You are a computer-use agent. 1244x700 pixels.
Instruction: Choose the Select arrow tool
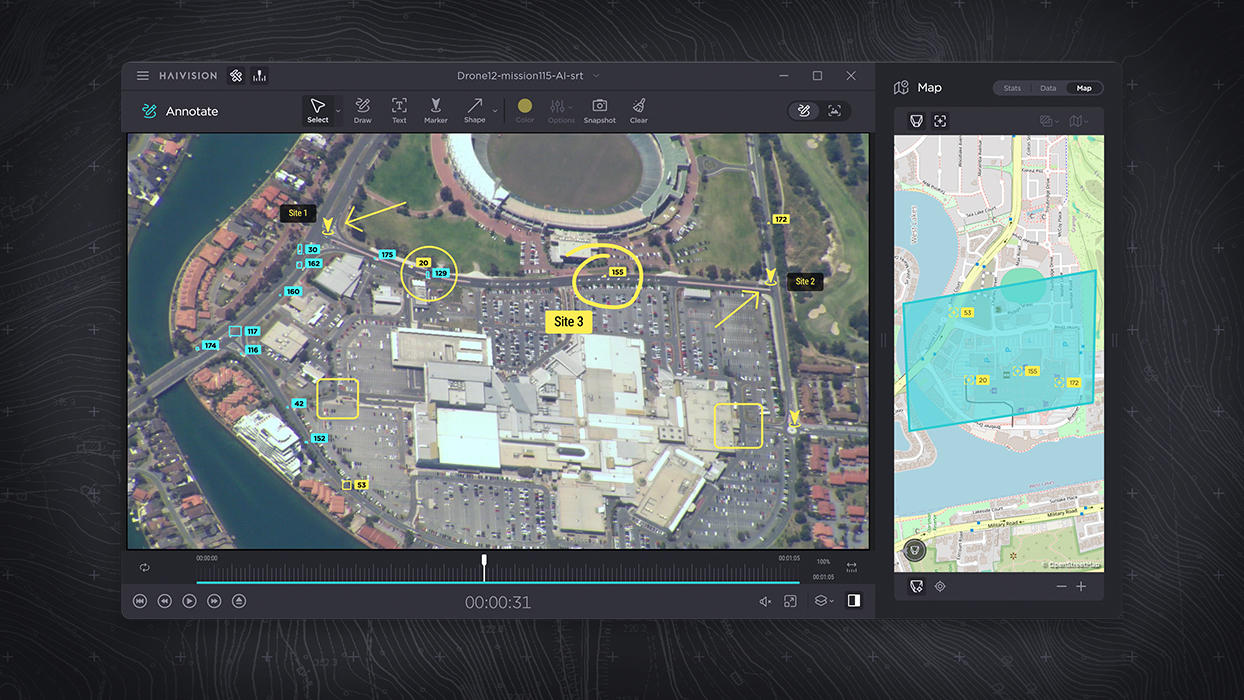pyautogui.click(x=317, y=110)
